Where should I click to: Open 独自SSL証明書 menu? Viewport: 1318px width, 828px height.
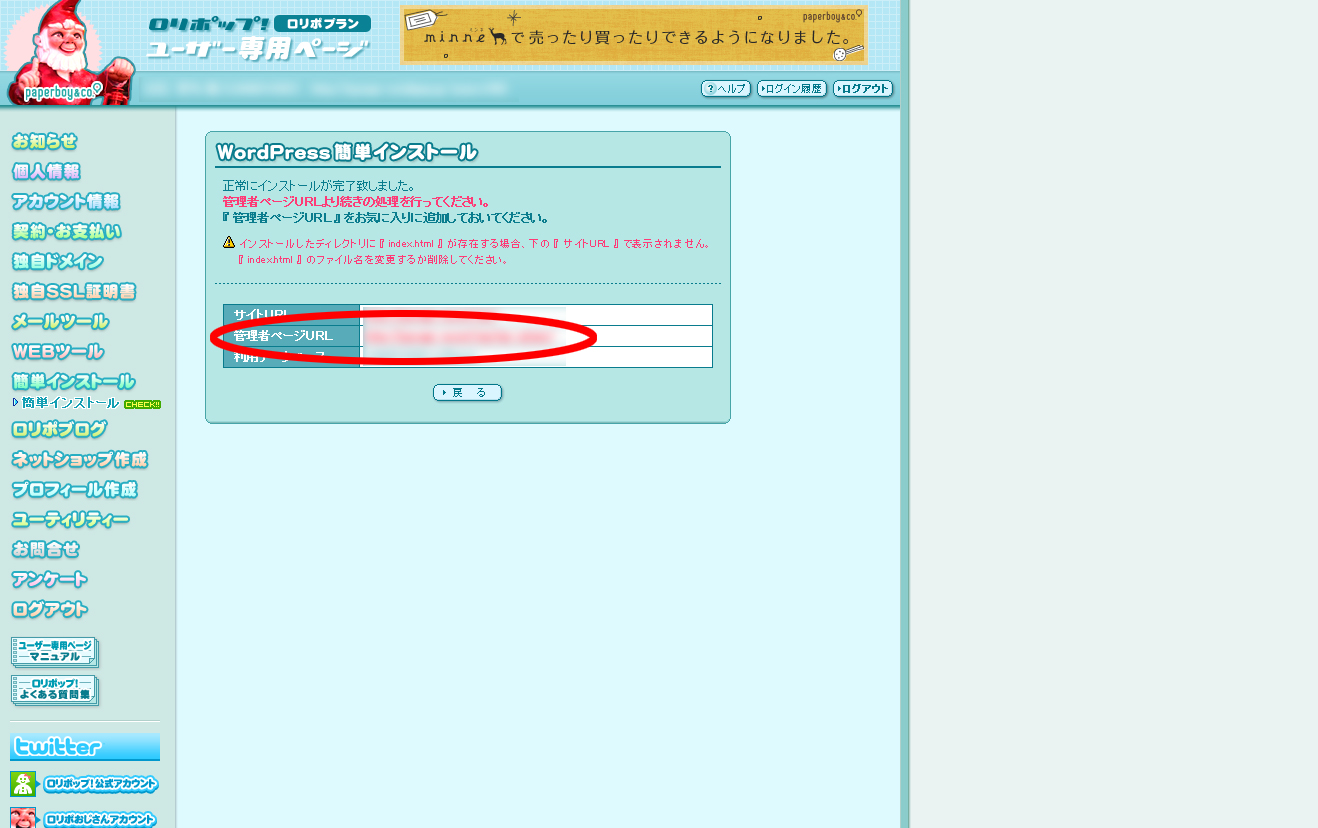[x=74, y=292]
